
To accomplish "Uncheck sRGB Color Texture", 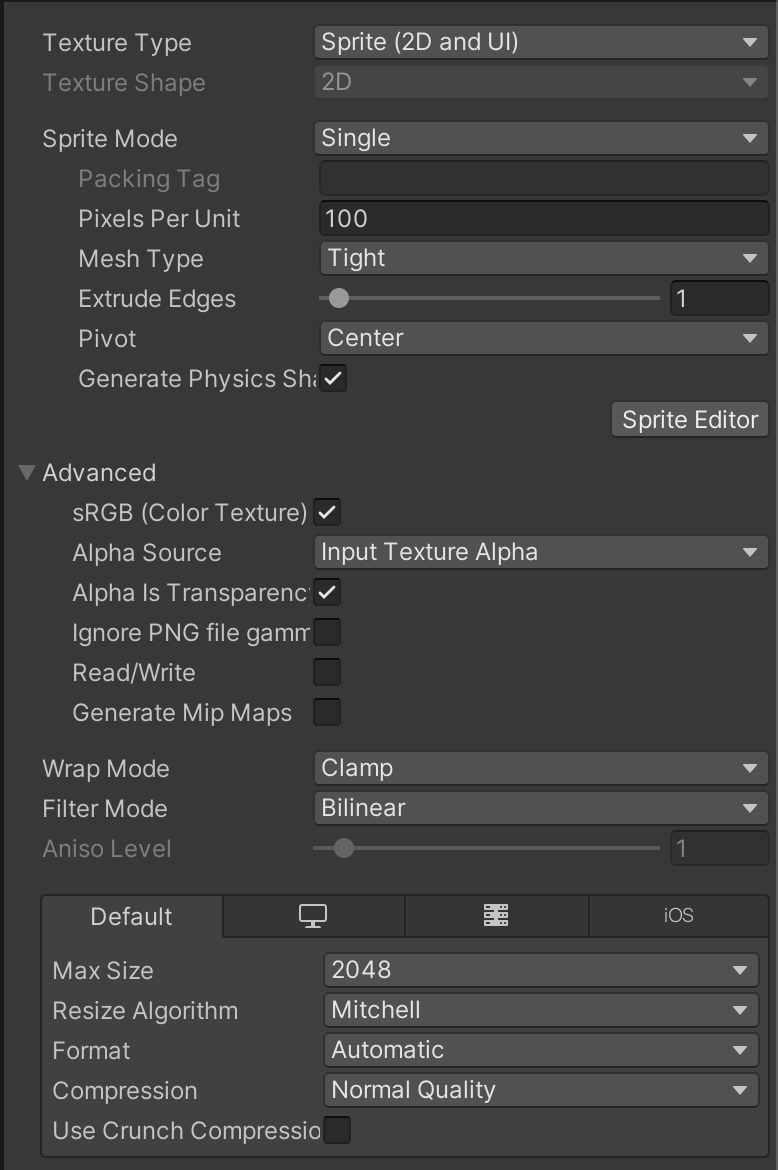I will point(326,512).
